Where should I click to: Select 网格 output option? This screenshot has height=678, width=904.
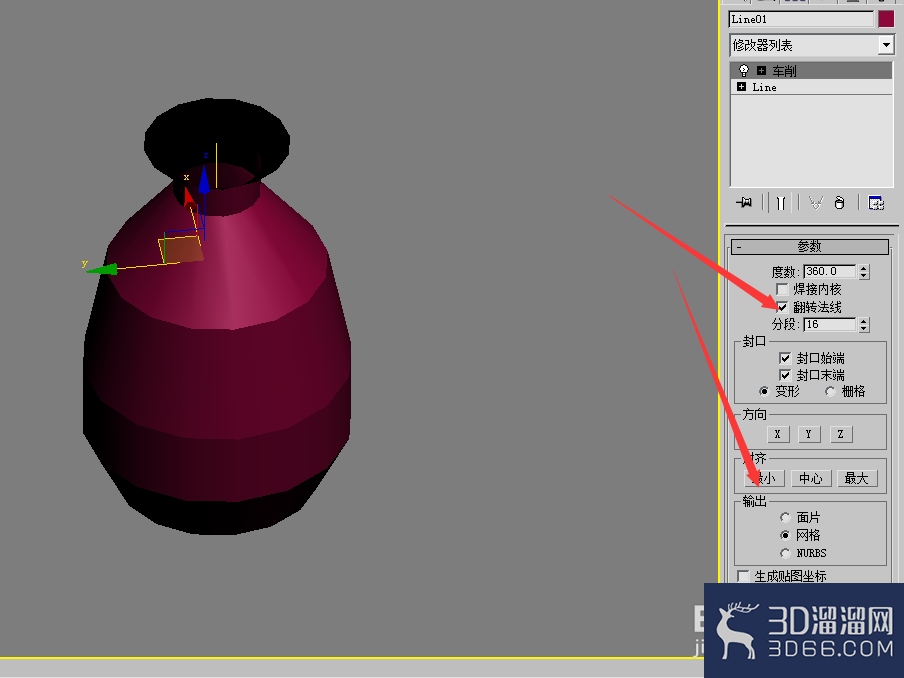tap(785, 535)
